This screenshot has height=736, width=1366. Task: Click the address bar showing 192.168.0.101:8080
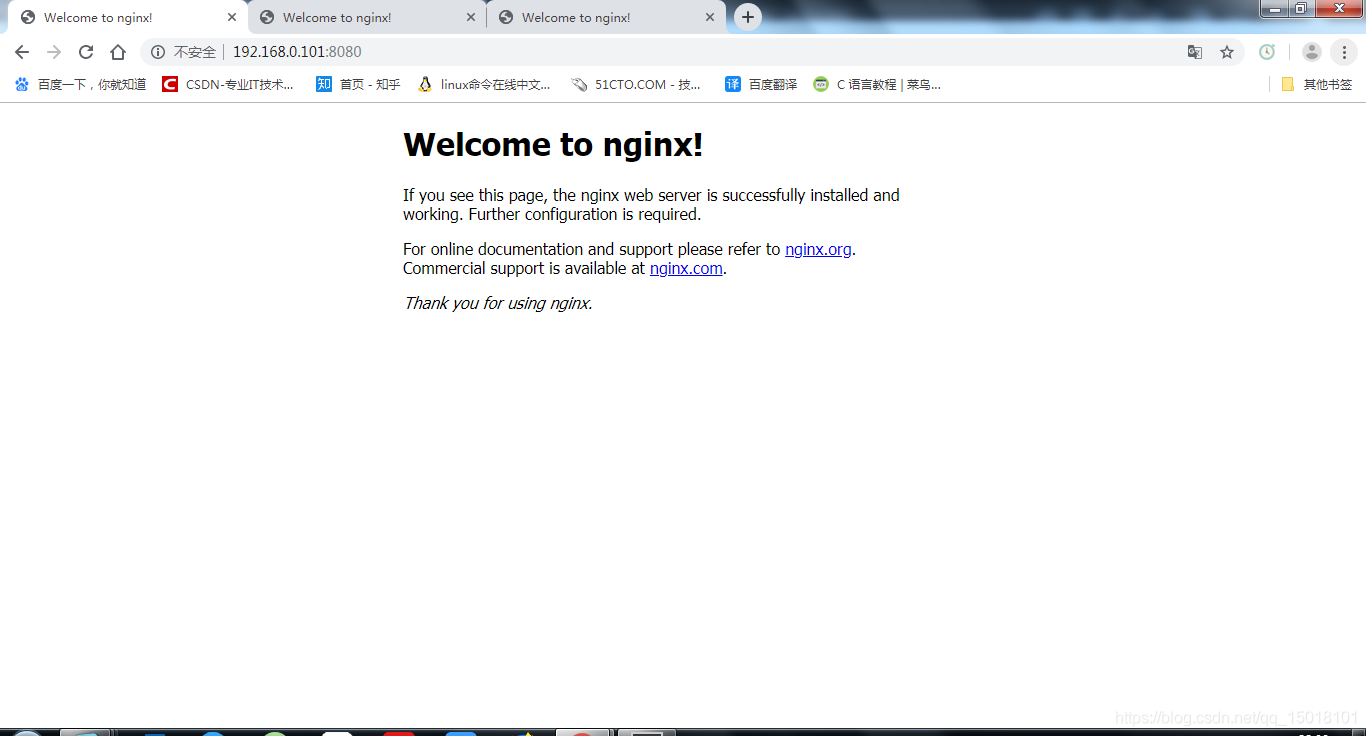tap(600, 52)
